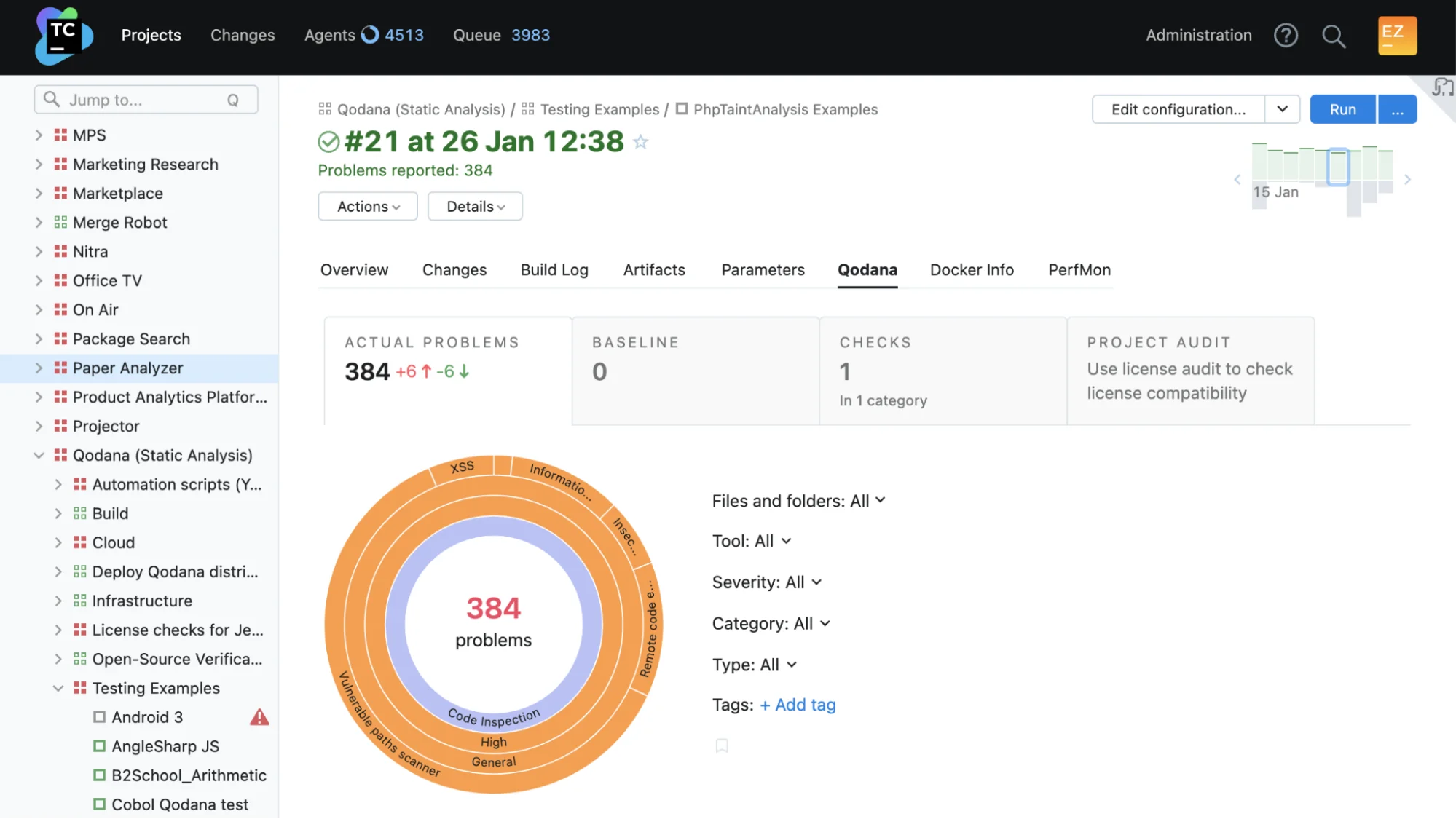Star build #21 as favorite
The width and height of the screenshot is (1456, 819).
click(640, 143)
